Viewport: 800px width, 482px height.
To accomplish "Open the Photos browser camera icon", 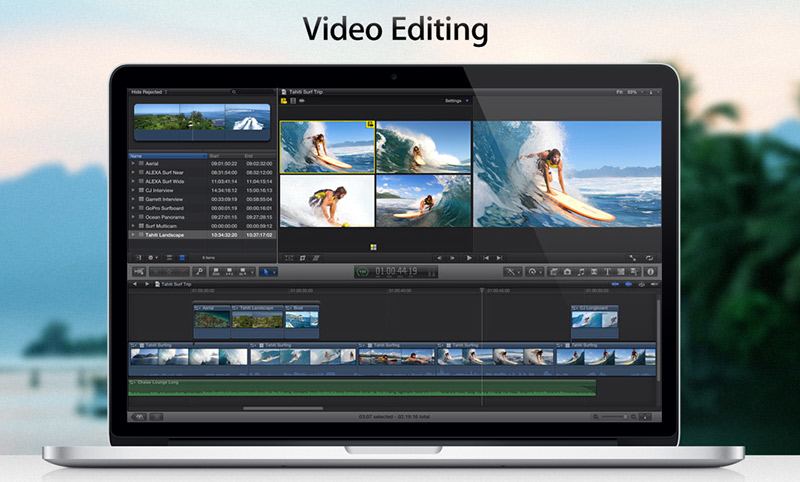I will click(x=567, y=272).
